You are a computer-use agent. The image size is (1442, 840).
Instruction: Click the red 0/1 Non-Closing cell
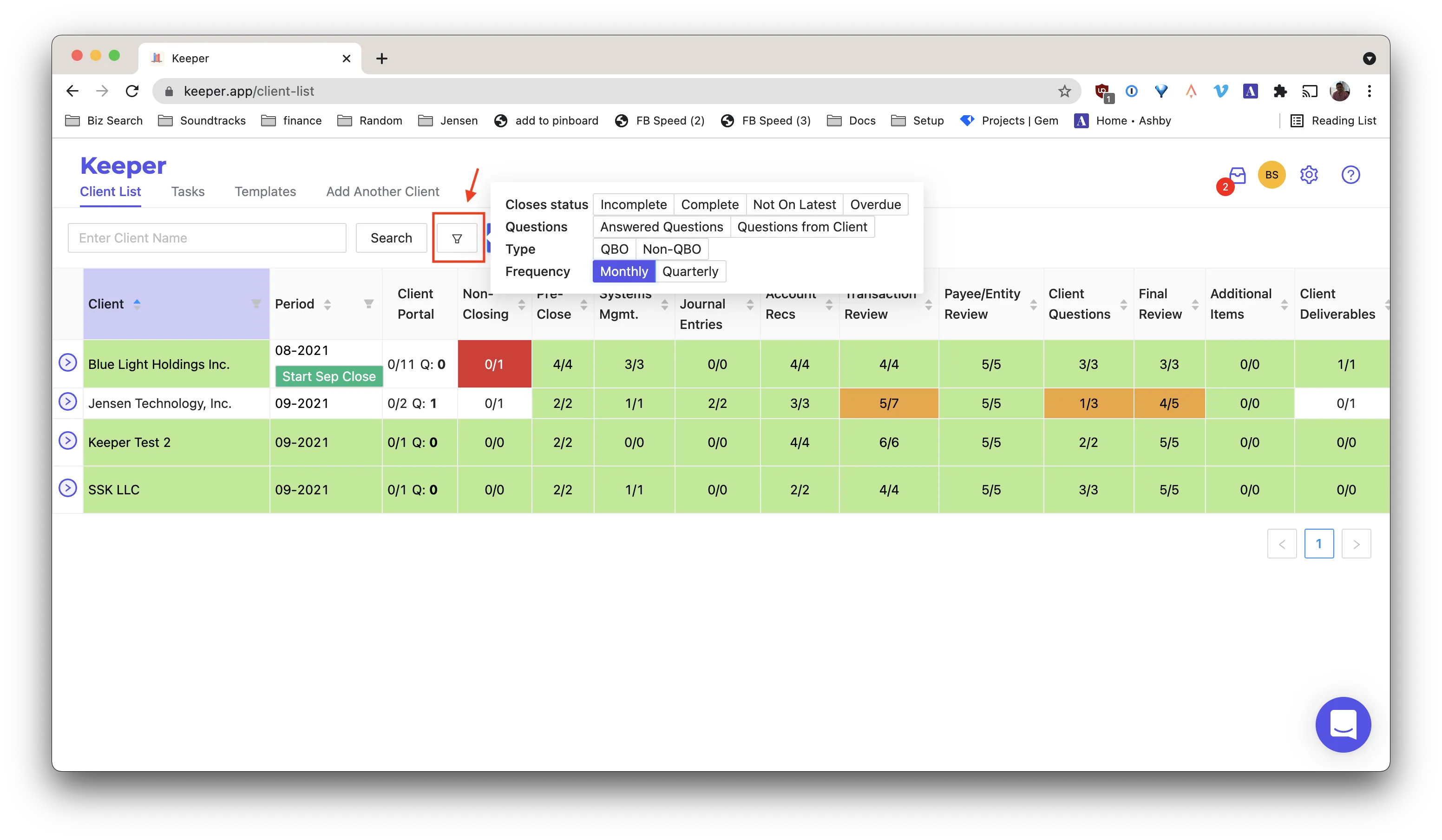[x=494, y=364]
